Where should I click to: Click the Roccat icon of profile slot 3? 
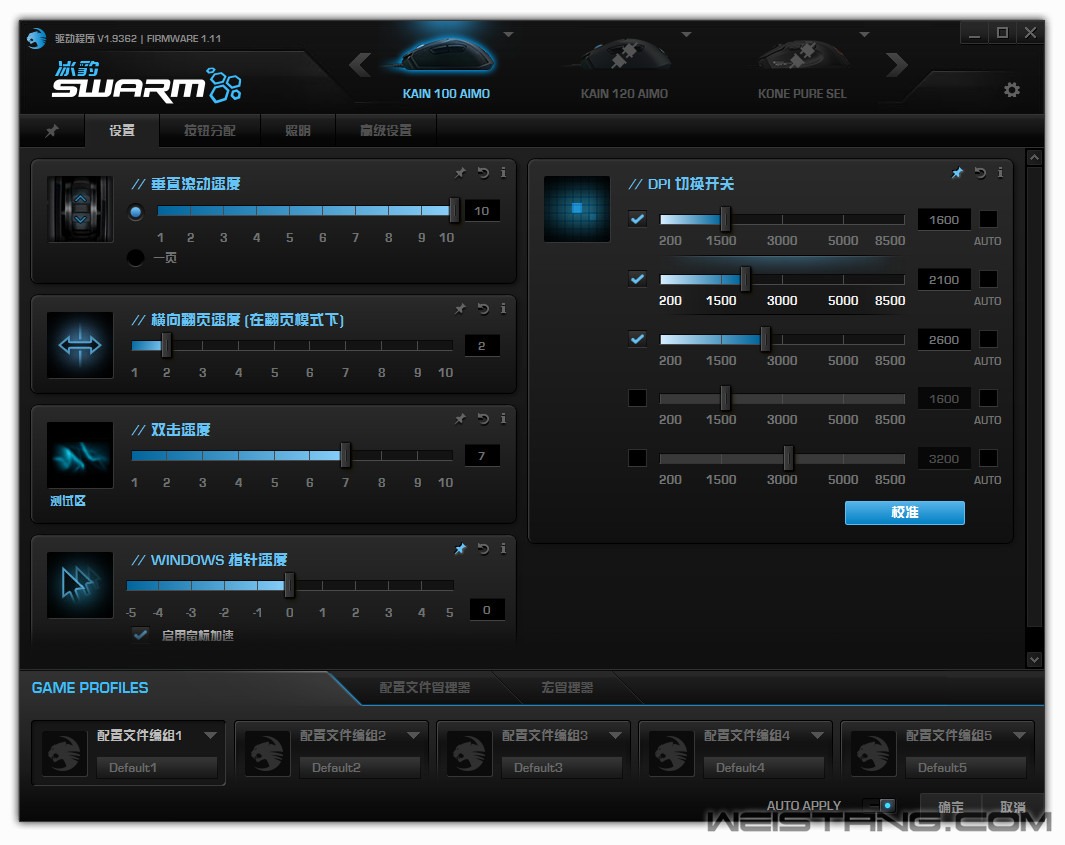pyautogui.click(x=469, y=753)
